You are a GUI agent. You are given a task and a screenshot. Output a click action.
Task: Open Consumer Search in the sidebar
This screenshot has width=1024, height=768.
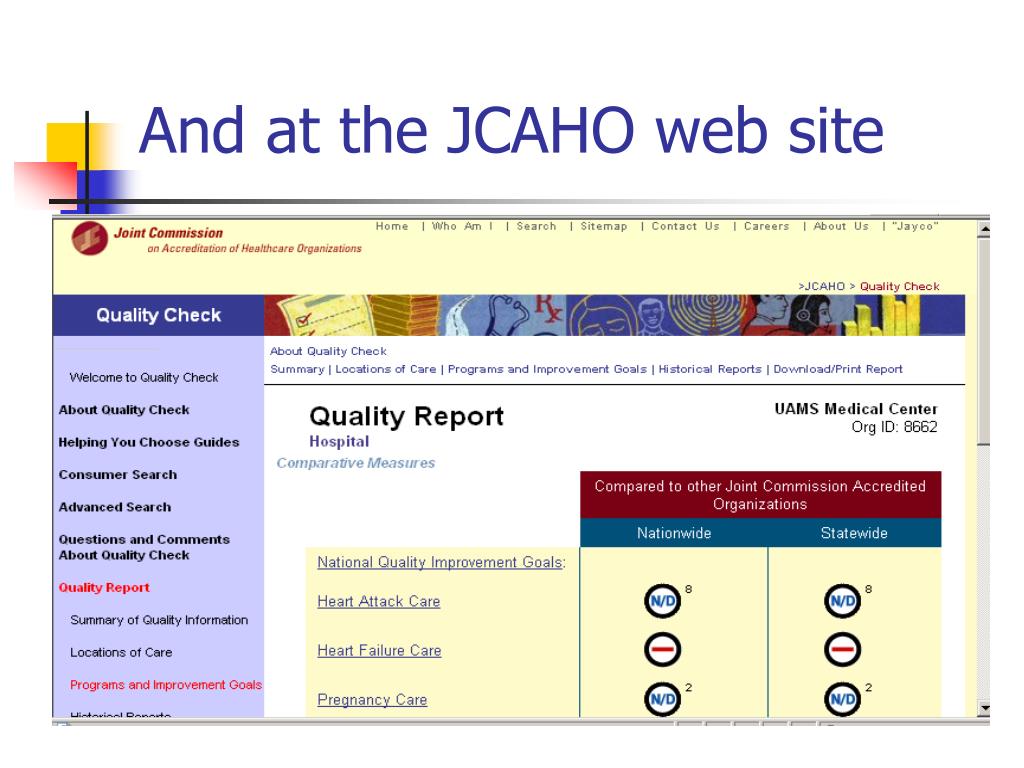click(x=118, y=475)
